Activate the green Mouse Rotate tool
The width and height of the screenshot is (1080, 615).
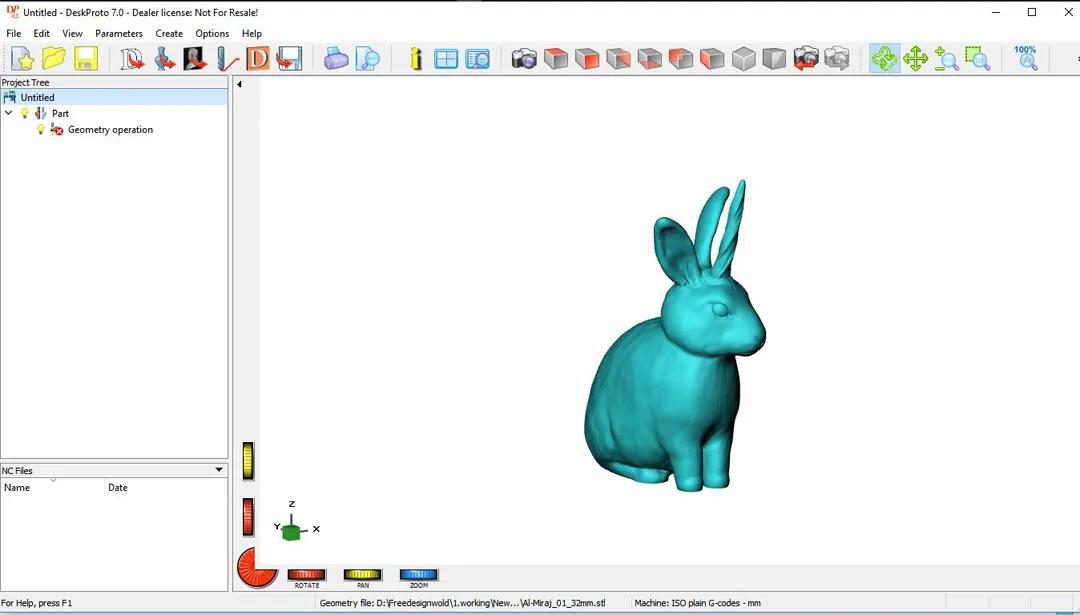[x=884, y=59]
